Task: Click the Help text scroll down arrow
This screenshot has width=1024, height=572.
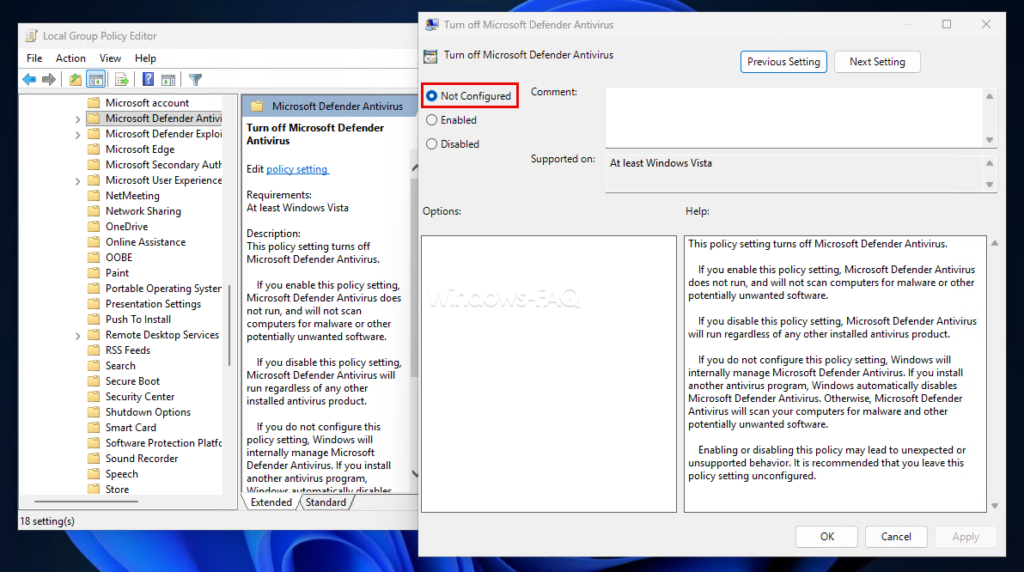Action: (995, 505)
